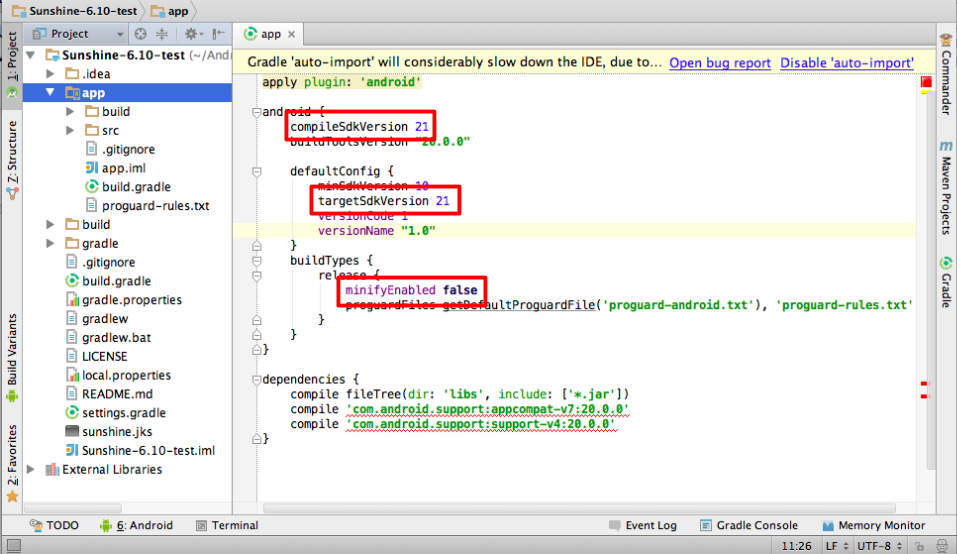The image size is (957, 554).
Task: Open Project panel settings gear
Action: click(x=193, y=34)
